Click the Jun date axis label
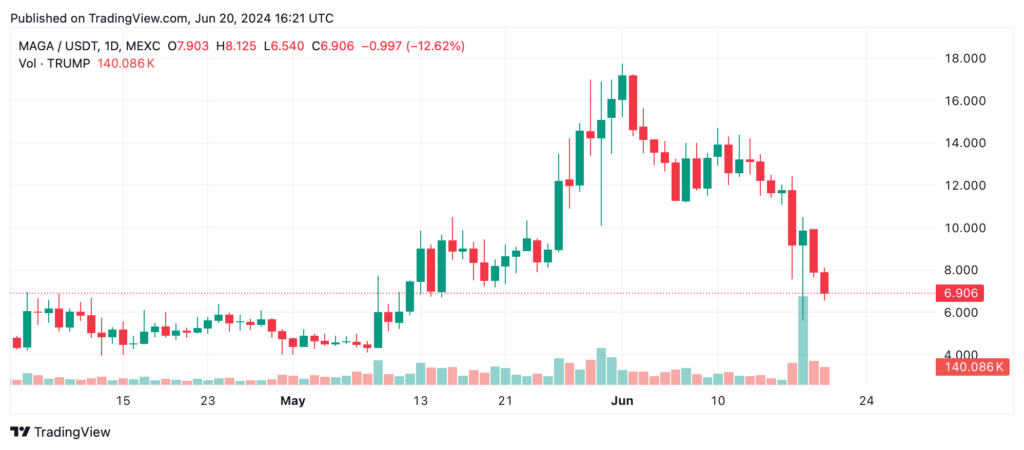The image size is (1024, 450). pos(622,401)
